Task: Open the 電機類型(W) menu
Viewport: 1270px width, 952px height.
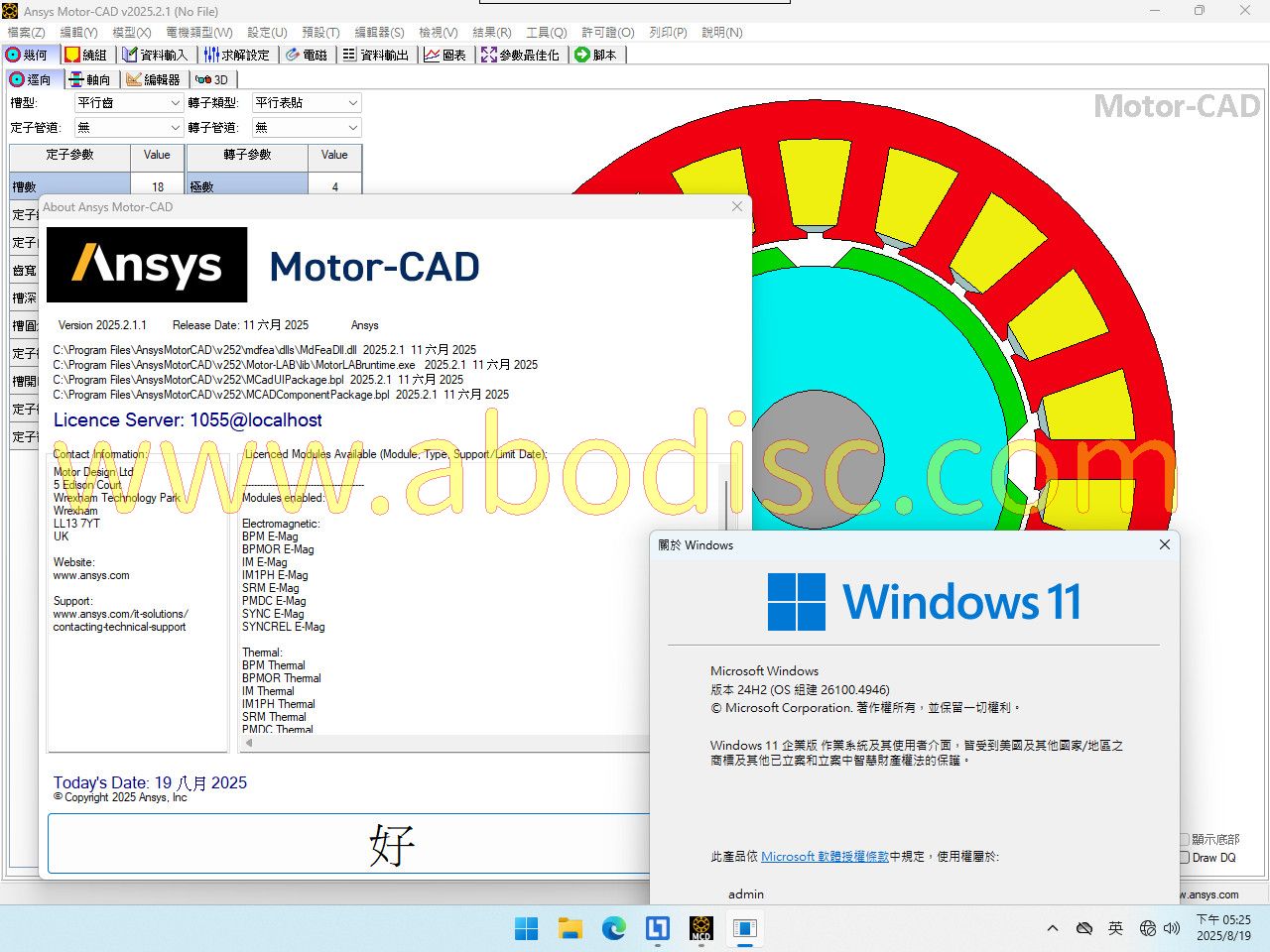Action: pyautogui.click(x=199, y=32)
